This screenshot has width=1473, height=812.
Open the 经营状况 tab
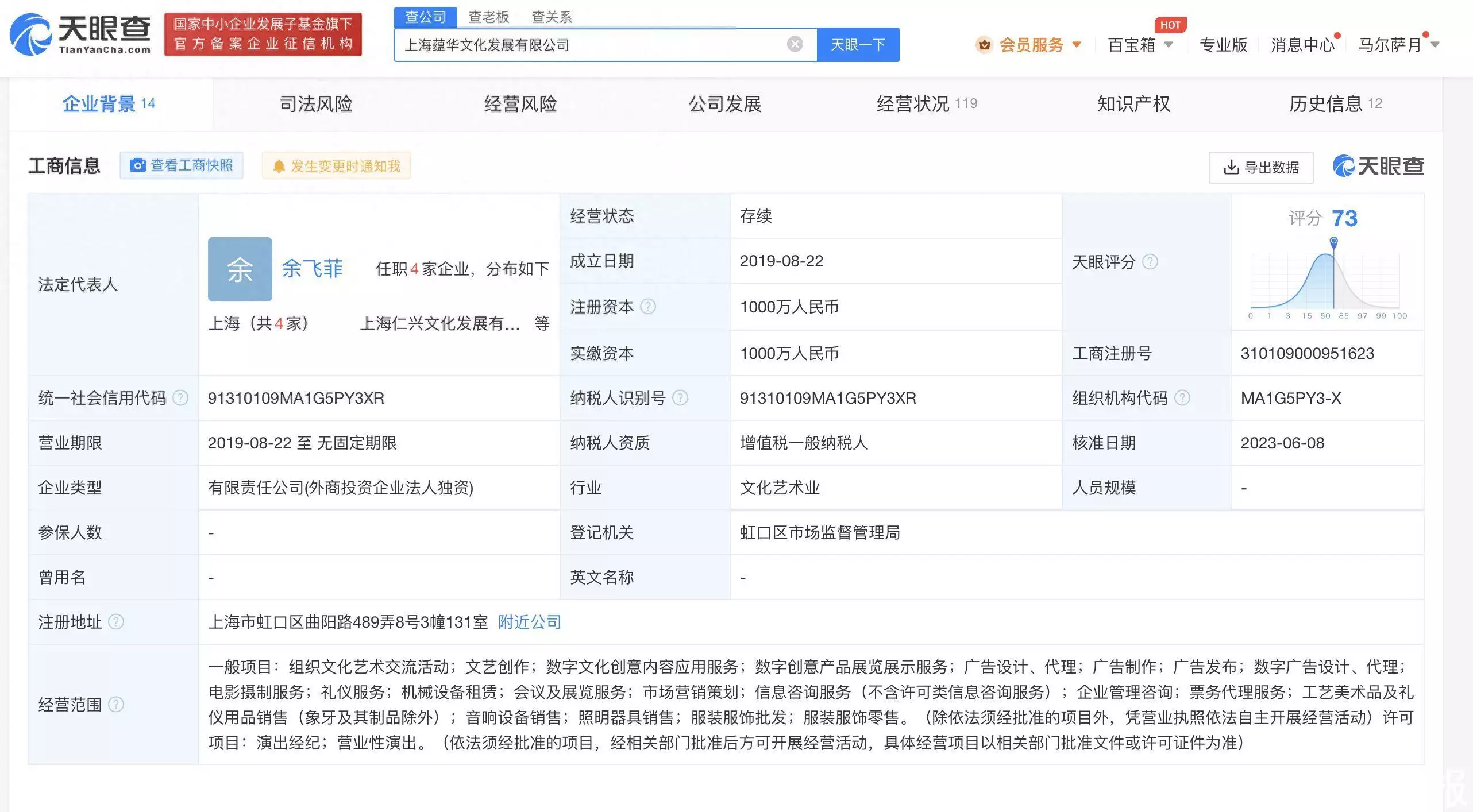click(927, 104)
